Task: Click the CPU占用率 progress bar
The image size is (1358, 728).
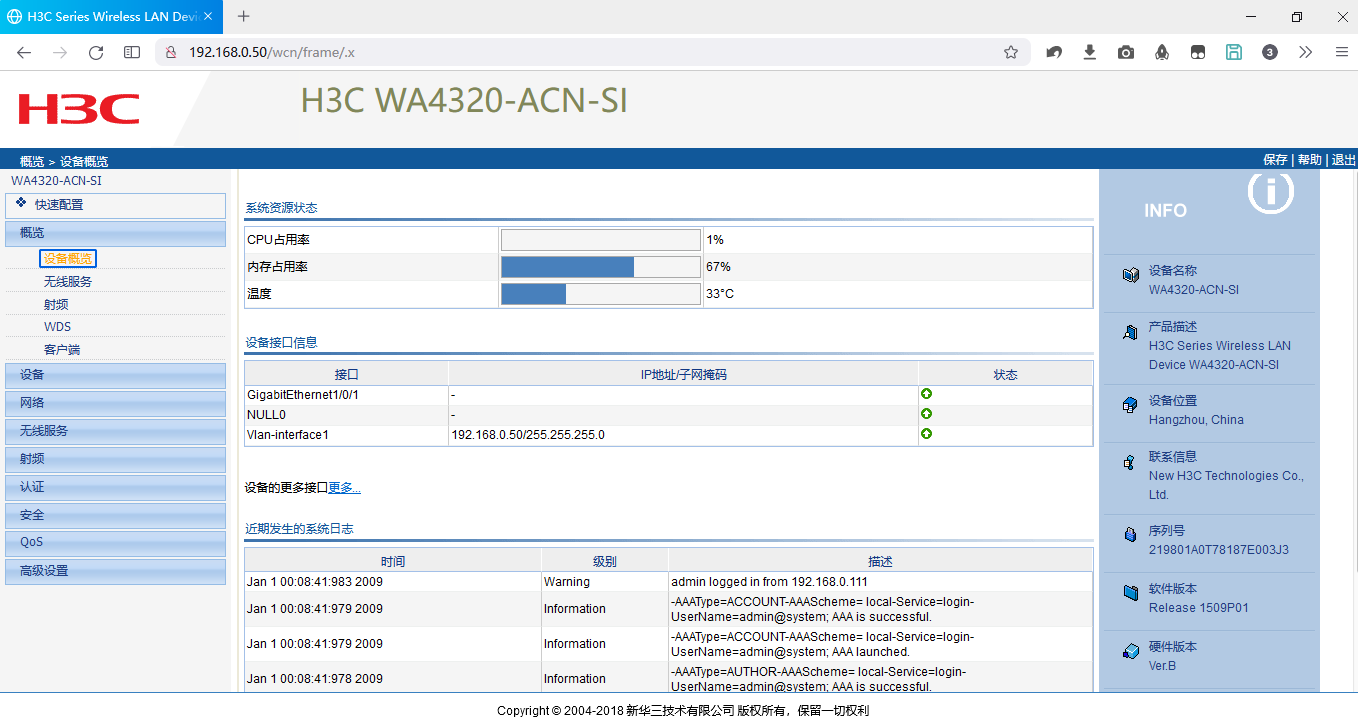Action: point(600,240)
